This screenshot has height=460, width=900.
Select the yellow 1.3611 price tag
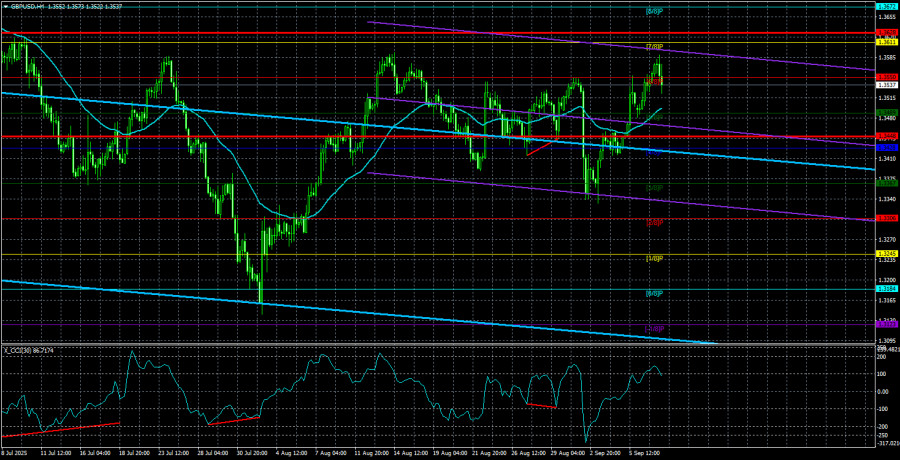tap(886, 42)
